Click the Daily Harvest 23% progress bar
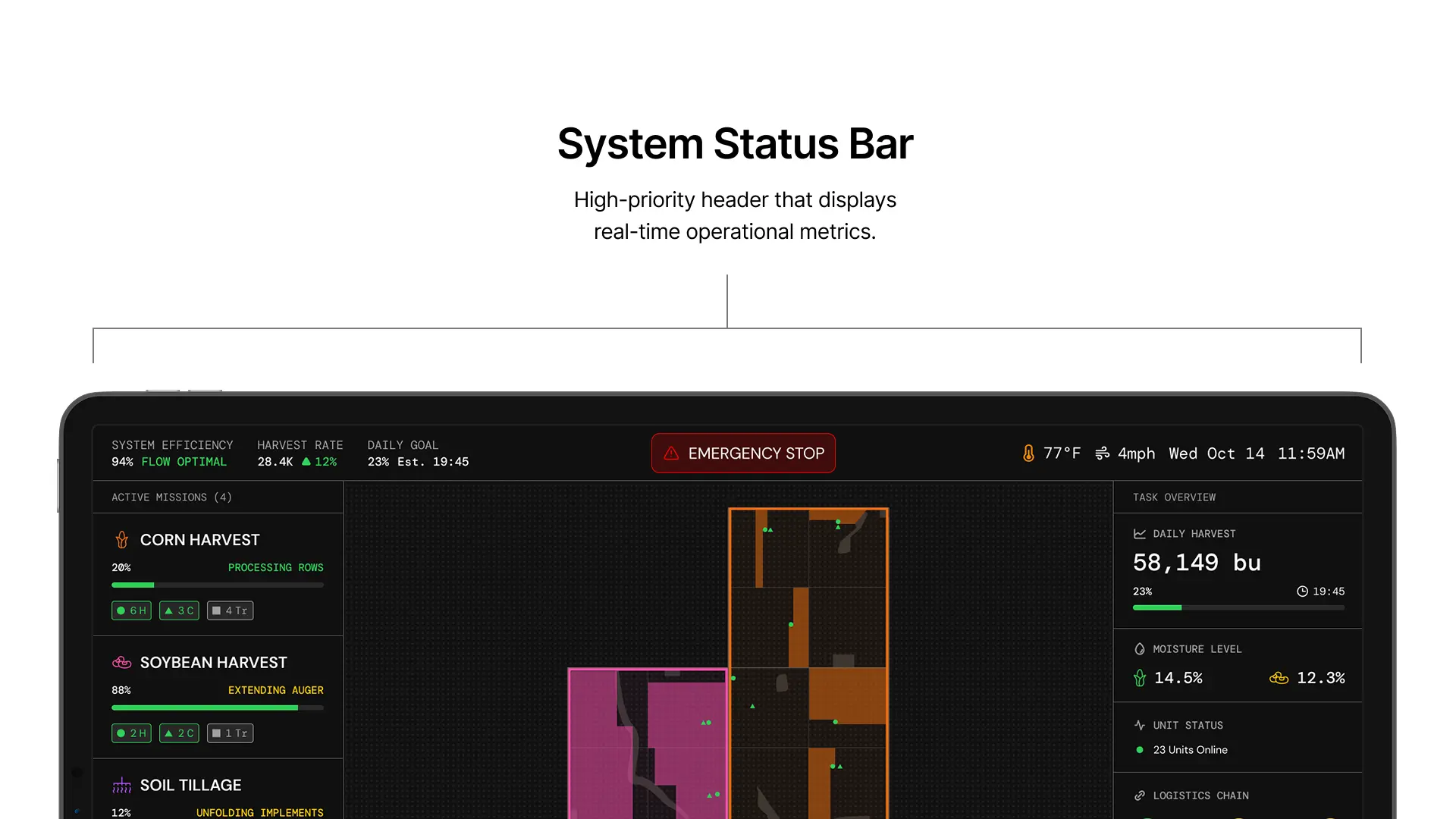The width and height of the screenshot is (1456, 819). 1238,607
